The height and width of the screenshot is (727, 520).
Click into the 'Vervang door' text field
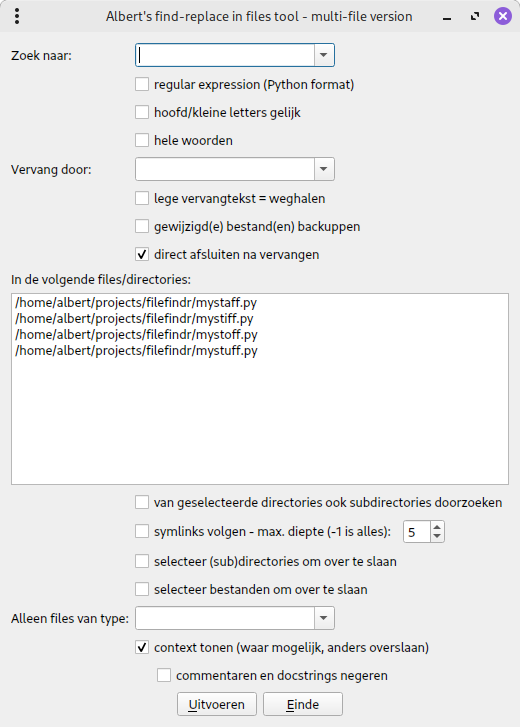pyautogui.click(x=225, y=169)
